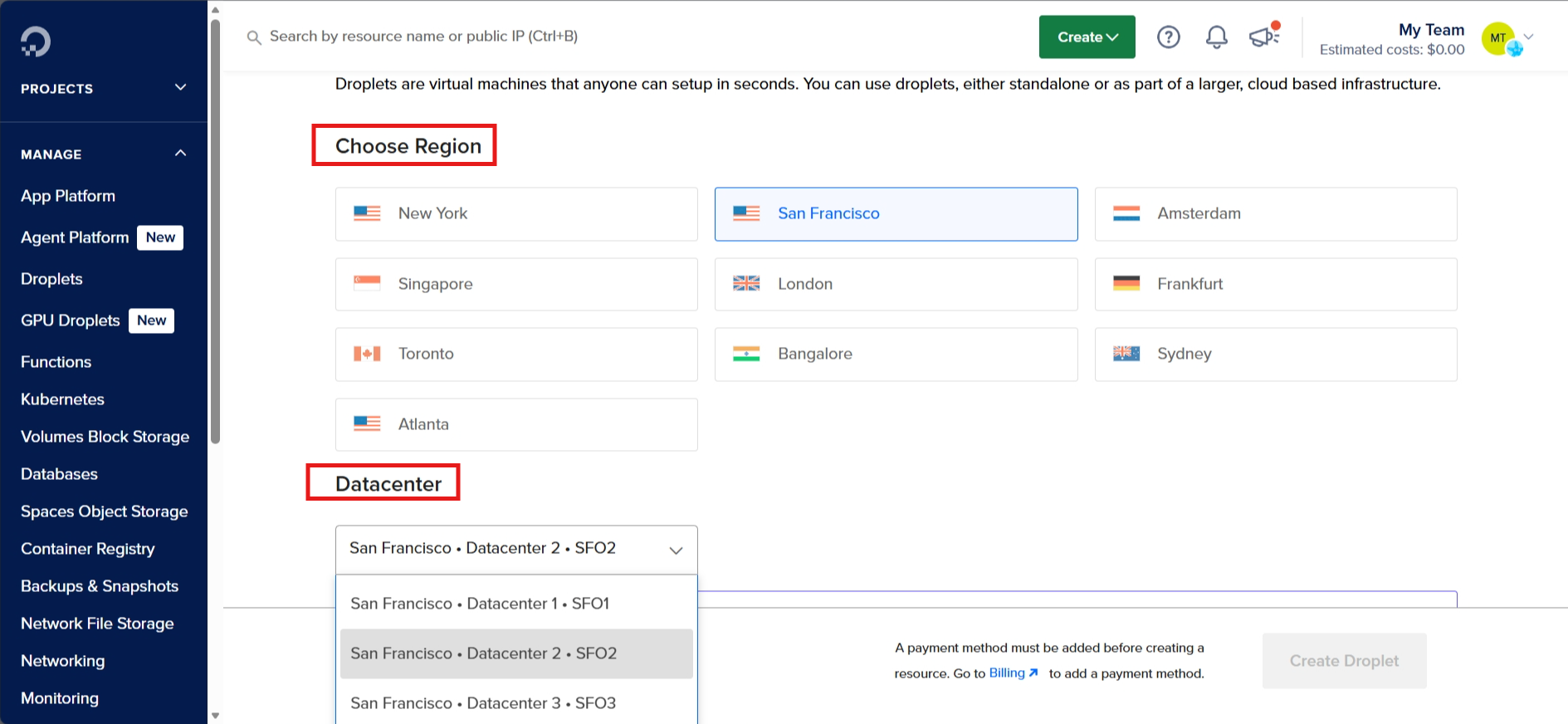
Task: Open Spaces Object Storage
Action: click(x=104, y=511)
